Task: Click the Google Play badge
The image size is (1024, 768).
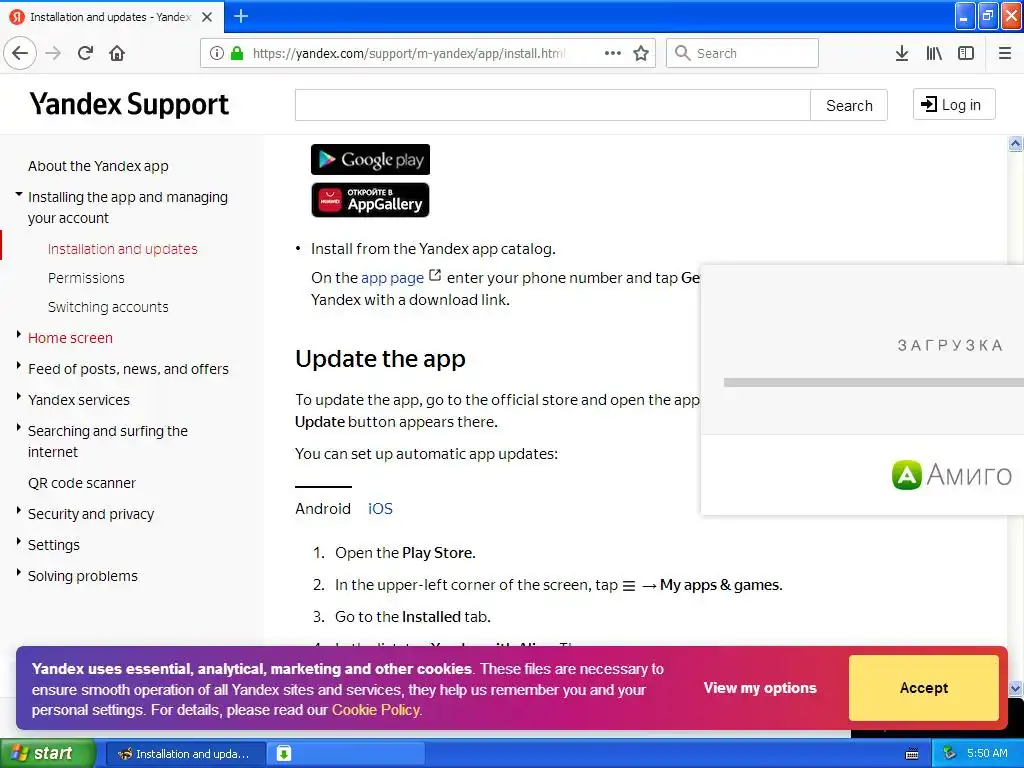Action: click(x=370, y=159)
